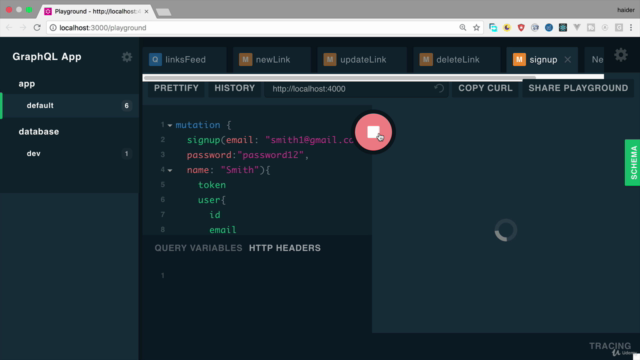Viewport: 640px width, 360px height.
Task: Open the SCHEMA side panel
Action: pos(633,162)
